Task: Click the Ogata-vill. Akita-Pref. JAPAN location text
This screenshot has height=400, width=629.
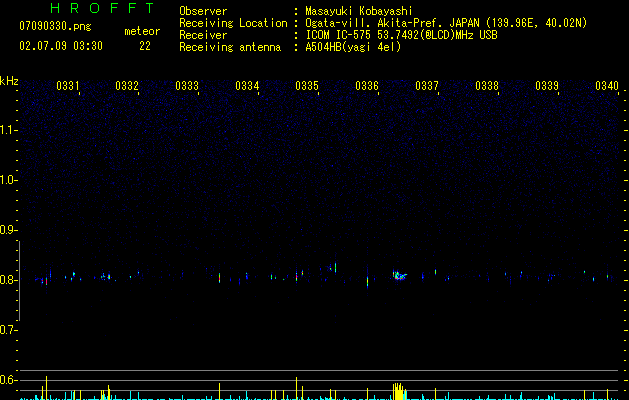Action: pos(446,23)
